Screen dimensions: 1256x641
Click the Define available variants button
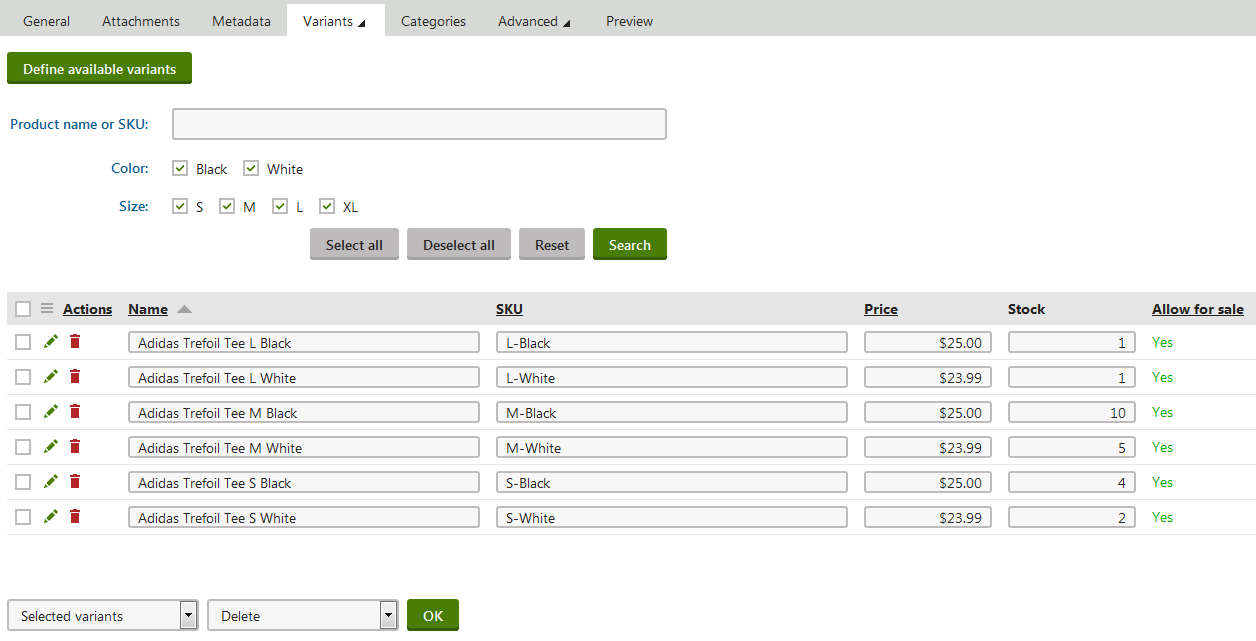tap(99, 69)
